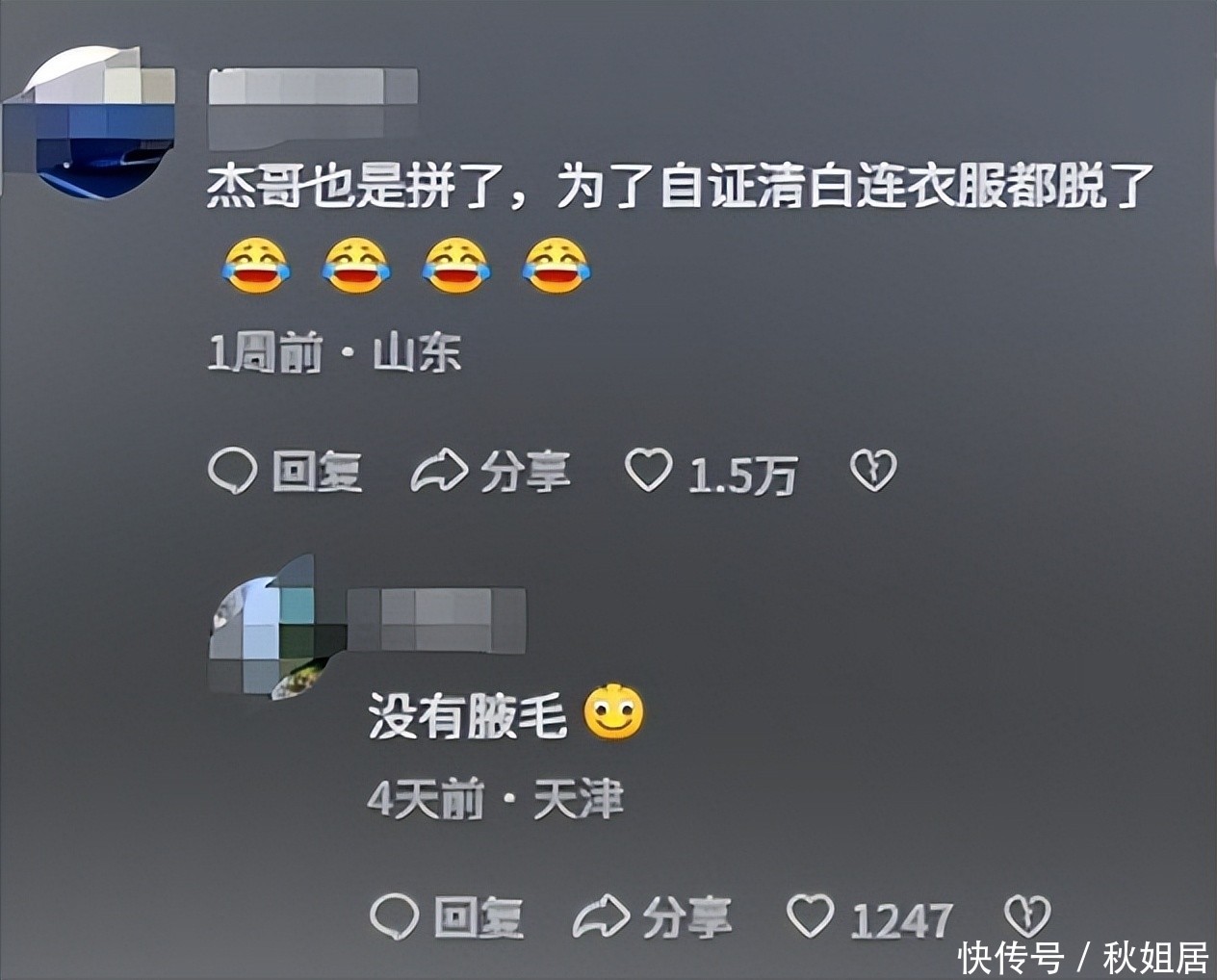Screen dimensions: 1217x980
Task: Click the 1247 like count
Action: pyautogui.click(x=902, y=920)
